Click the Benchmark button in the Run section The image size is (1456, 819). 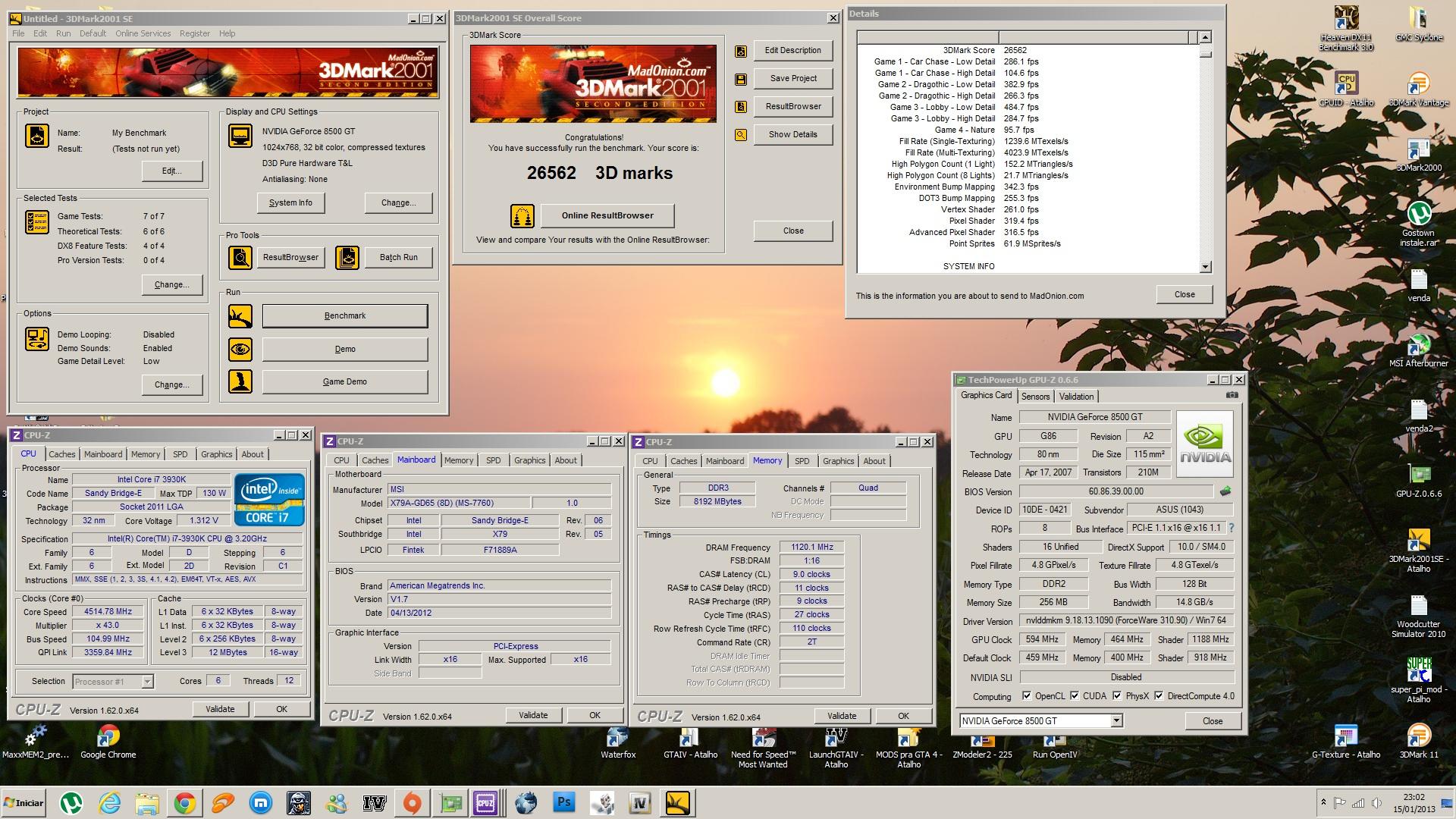(x=345, y=315)
